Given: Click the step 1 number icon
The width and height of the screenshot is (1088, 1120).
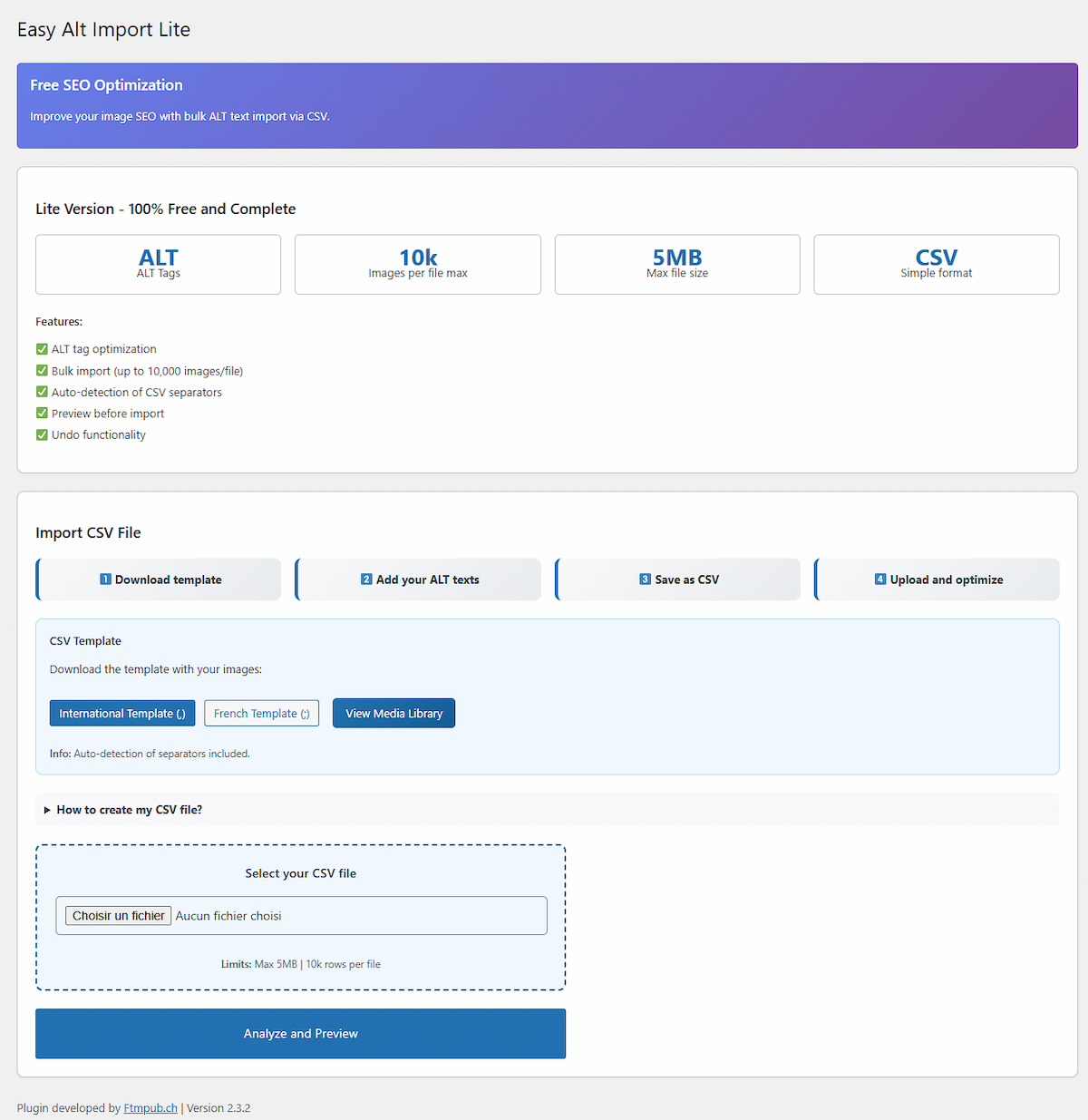Looking at the screenshot, I should [x=105, y=579].
